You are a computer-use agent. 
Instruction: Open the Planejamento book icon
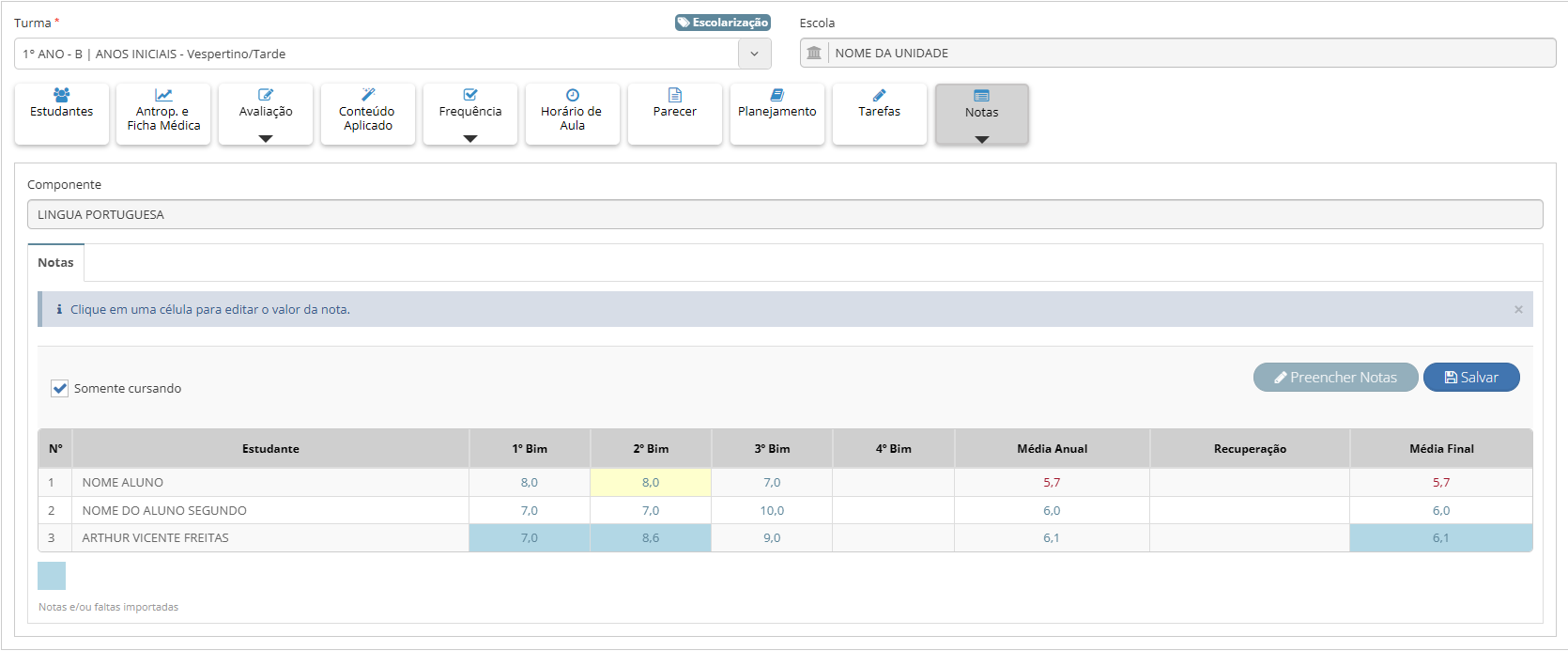click(x=777, y=95)
